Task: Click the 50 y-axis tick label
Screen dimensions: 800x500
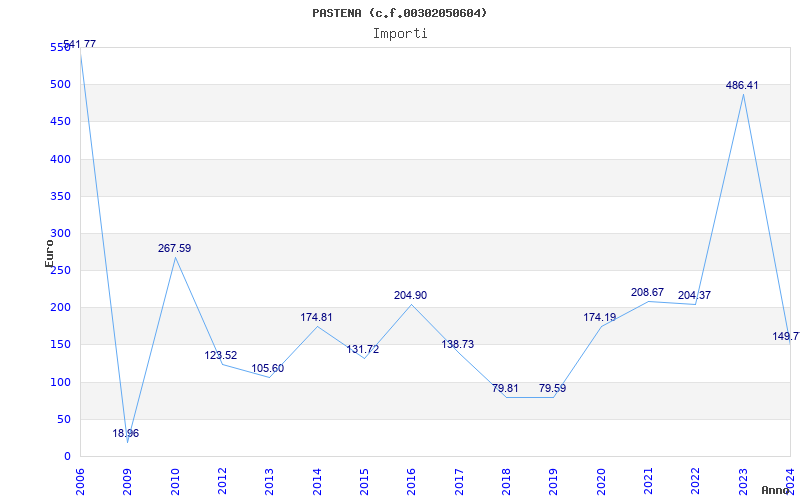Action: pos(63,419)
